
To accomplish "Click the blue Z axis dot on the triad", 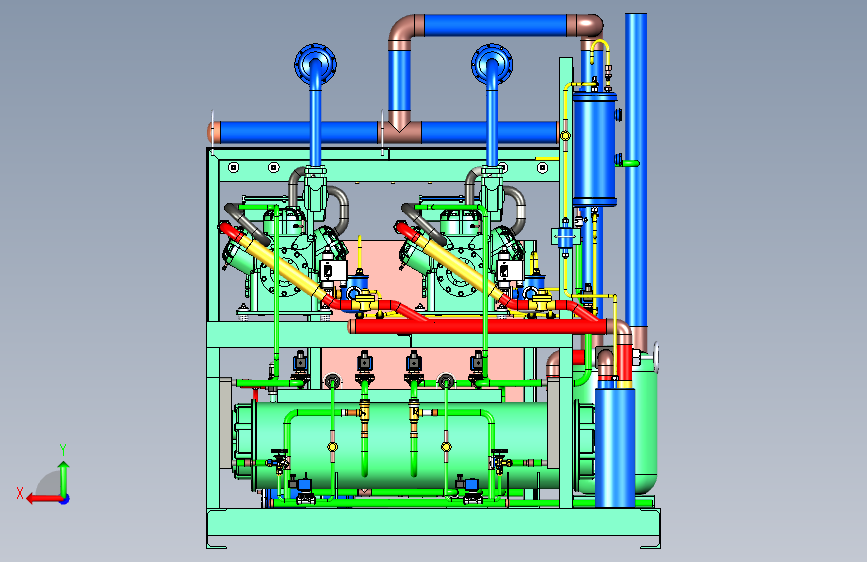I will coord(65,499).
